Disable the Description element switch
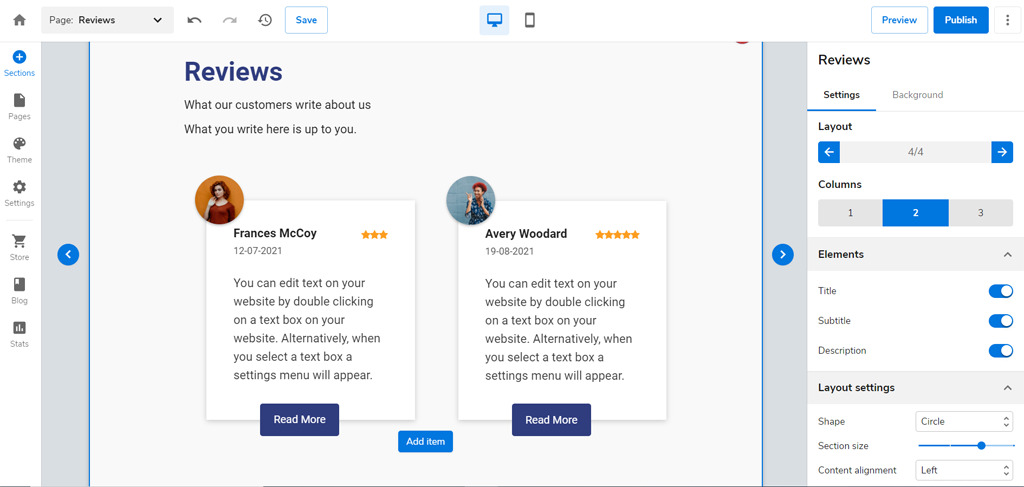Viewport: 1024px width, 487px height. (x=1000, y=351)
